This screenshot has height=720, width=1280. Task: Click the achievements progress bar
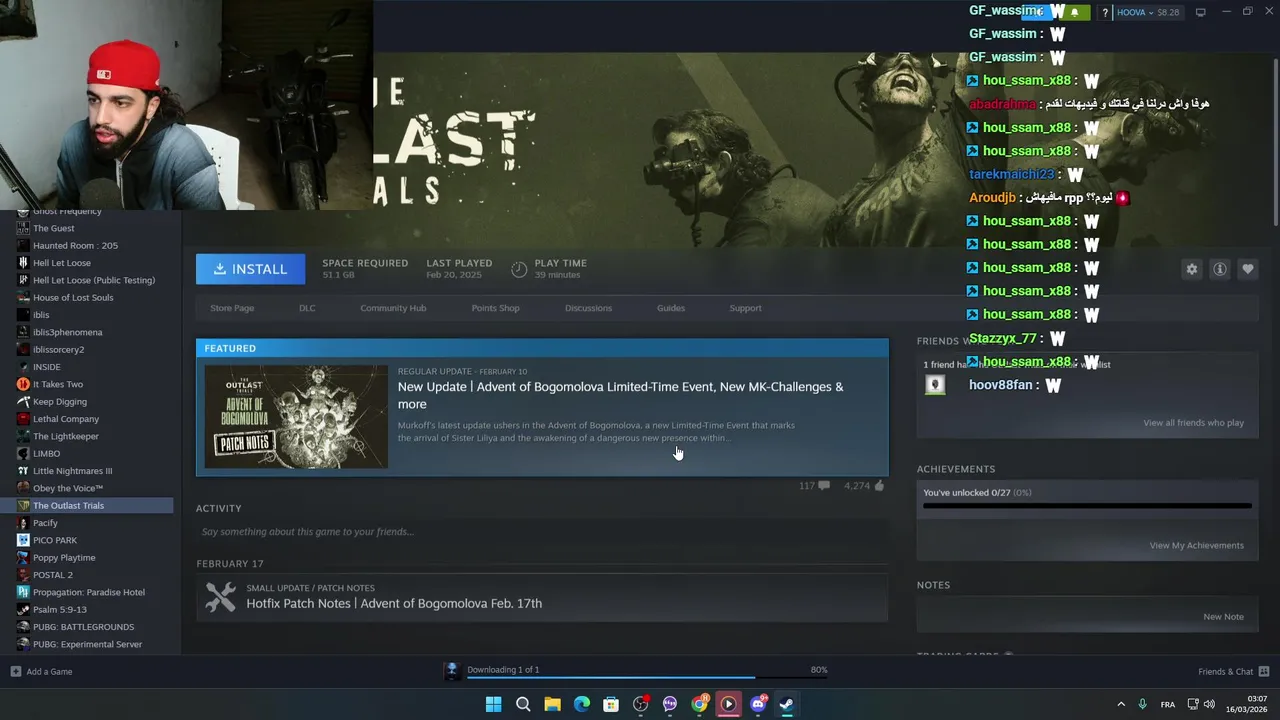click(1087, 506)
